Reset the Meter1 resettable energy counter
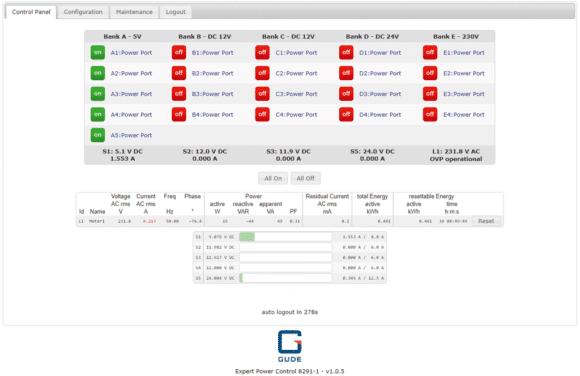 (486, 221)
